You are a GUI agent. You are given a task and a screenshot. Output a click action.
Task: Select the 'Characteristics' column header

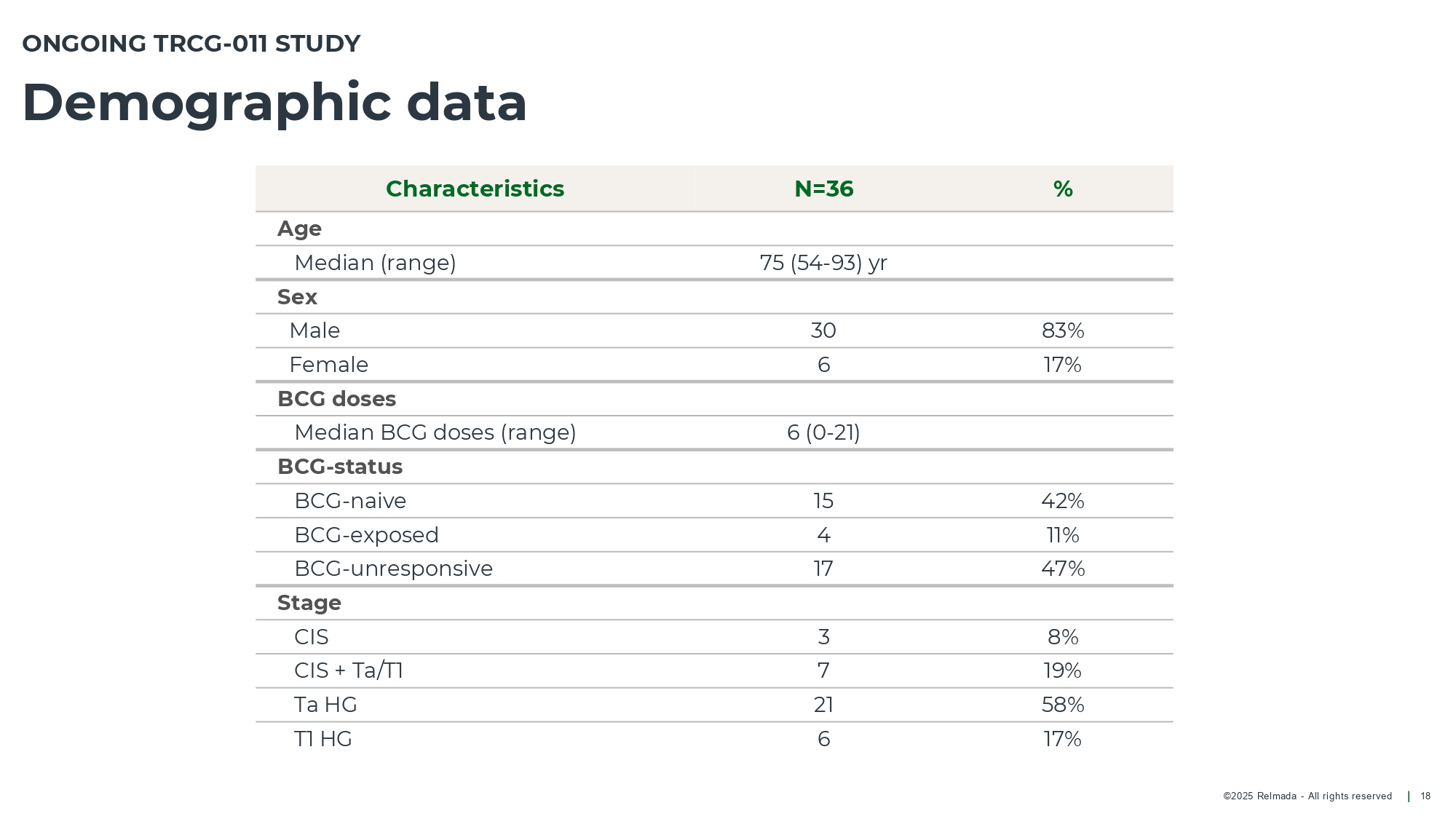pos(475,189)
